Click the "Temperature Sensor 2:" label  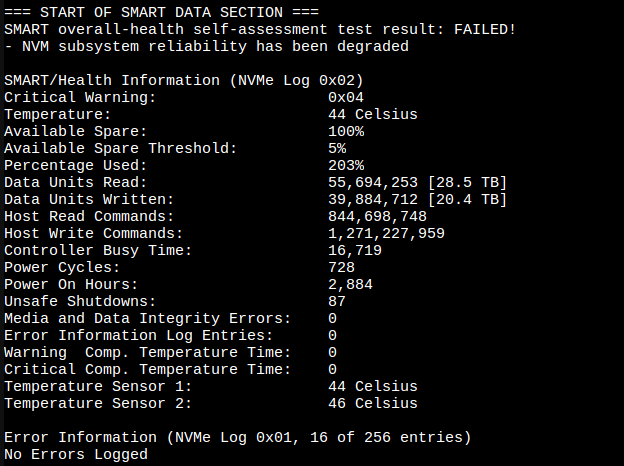pos(98,404)
